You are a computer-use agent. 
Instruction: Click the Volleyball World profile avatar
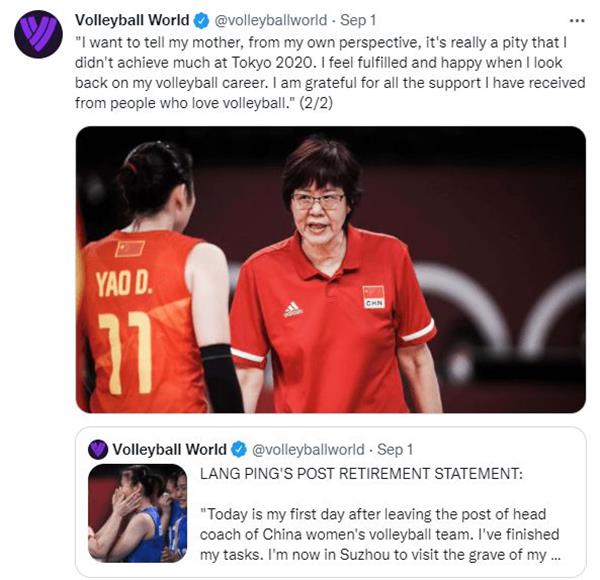[38, 34]
